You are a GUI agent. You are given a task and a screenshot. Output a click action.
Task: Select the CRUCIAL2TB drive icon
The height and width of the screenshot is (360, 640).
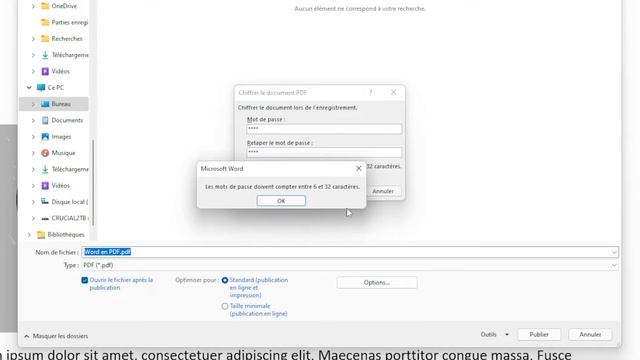coord(45,218)
